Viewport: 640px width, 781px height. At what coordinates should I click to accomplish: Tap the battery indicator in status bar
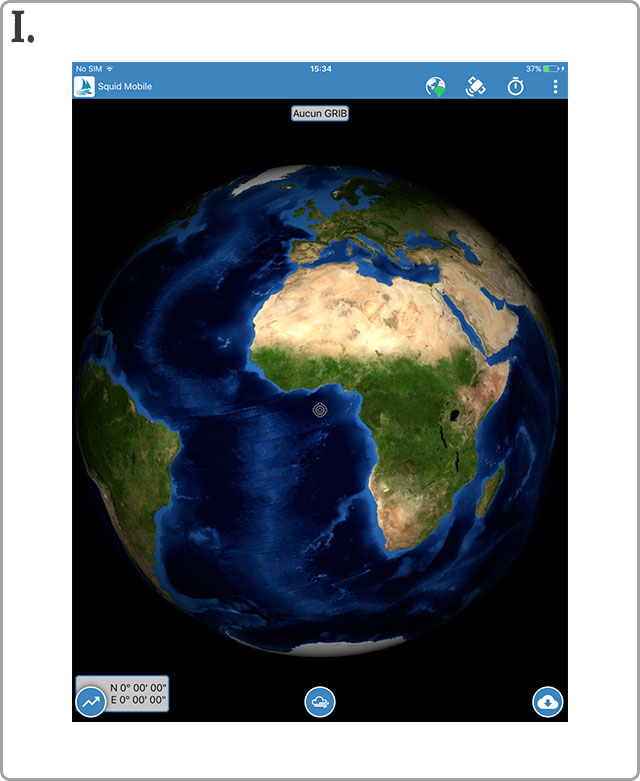(550, 69)
